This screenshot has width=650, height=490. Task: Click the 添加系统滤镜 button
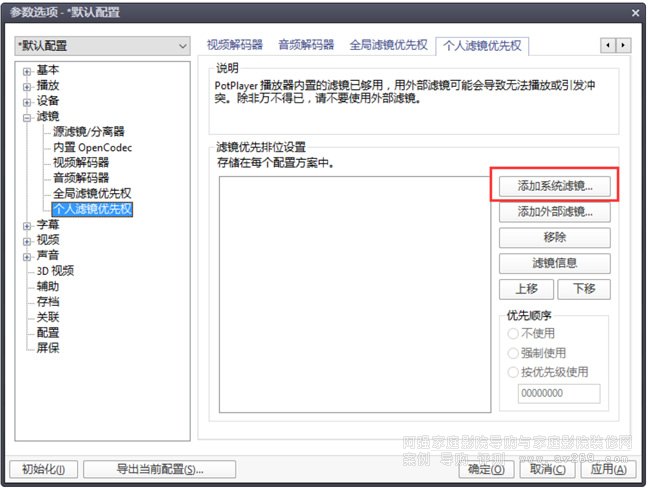pyautogui.click(x=555, y=186)
